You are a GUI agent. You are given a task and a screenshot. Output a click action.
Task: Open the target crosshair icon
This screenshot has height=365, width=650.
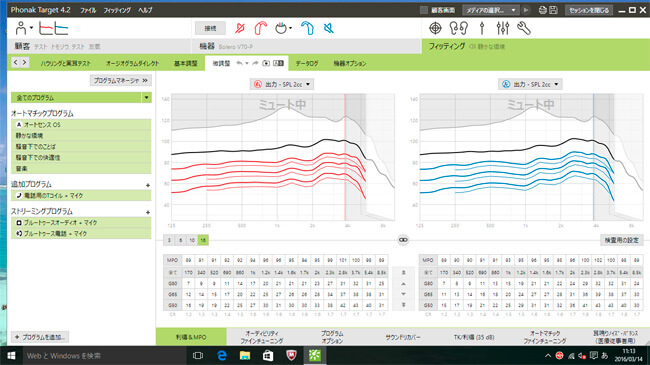tap(435, 28)
